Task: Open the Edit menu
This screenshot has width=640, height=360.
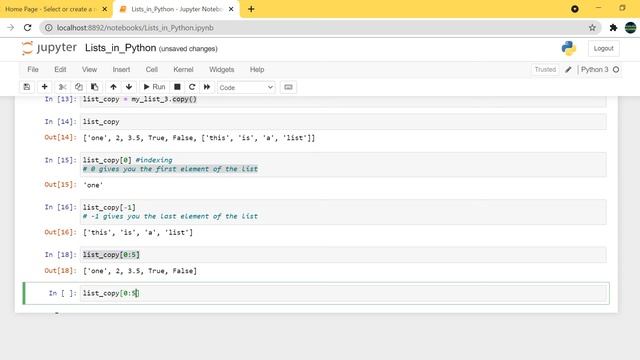Action: [x=60, y=69]
